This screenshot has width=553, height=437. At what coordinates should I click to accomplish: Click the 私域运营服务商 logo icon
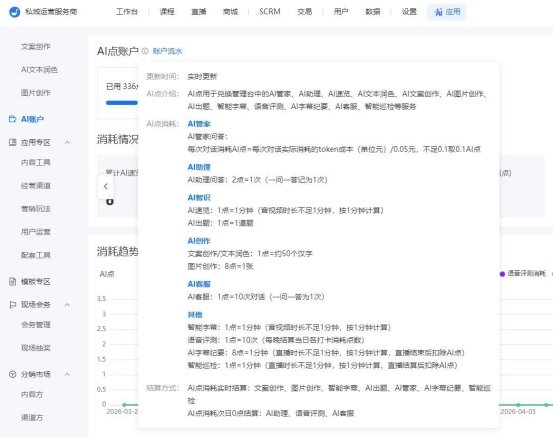pyautogui.click(x=14, y=12)
